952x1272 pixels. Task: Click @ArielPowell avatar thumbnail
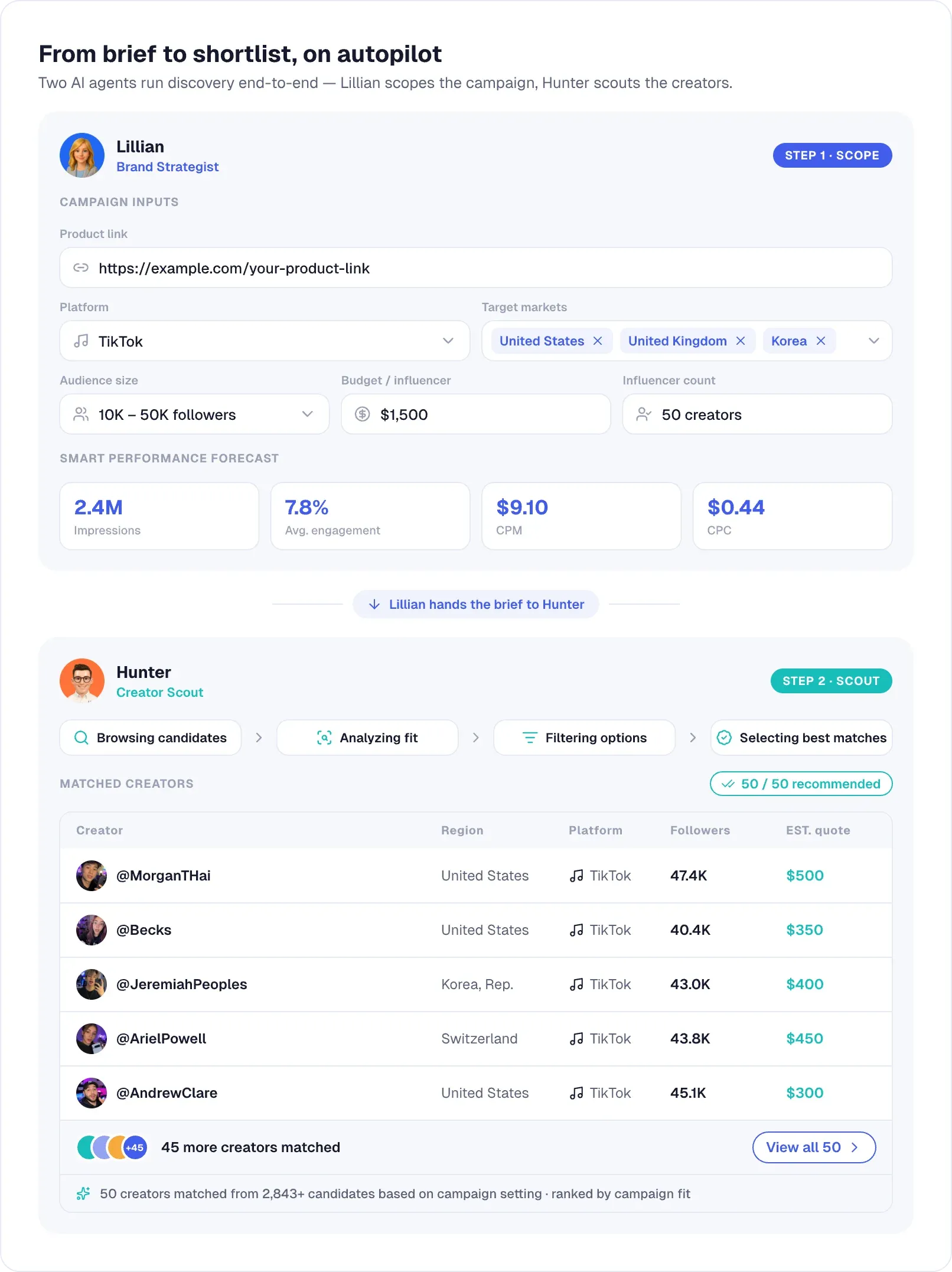(x=92, y=1039)
